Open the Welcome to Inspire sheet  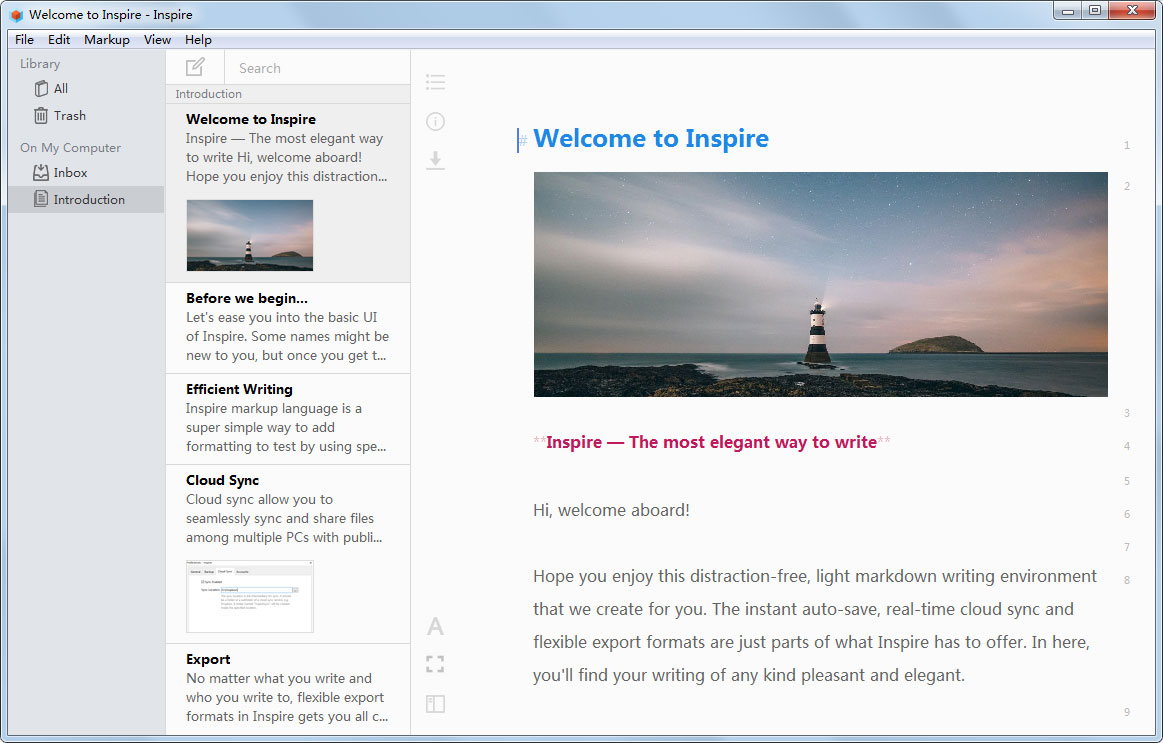pos(288,193)
